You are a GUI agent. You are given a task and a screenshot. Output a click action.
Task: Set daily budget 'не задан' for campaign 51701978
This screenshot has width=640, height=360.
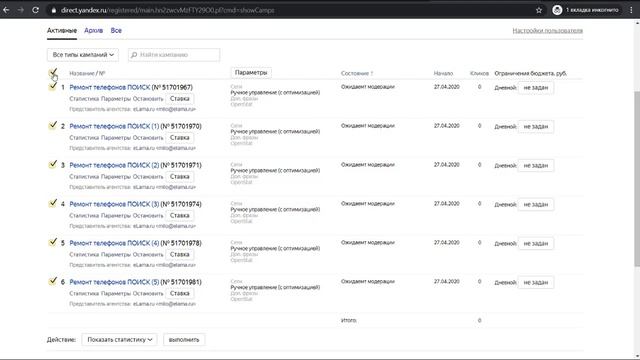(536, 243)
